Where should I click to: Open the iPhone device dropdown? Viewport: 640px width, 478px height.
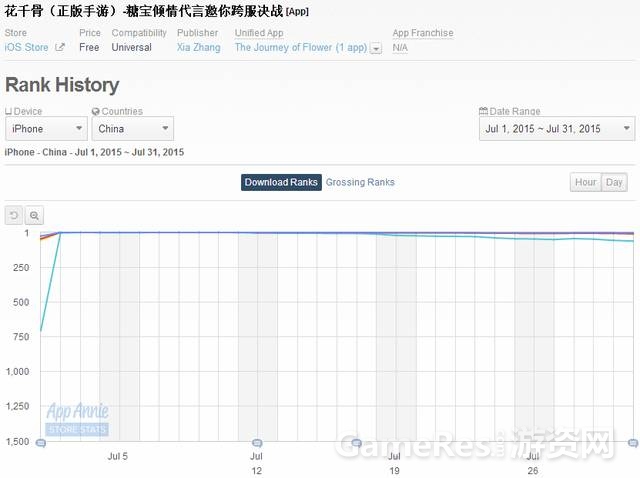(47, 129)
